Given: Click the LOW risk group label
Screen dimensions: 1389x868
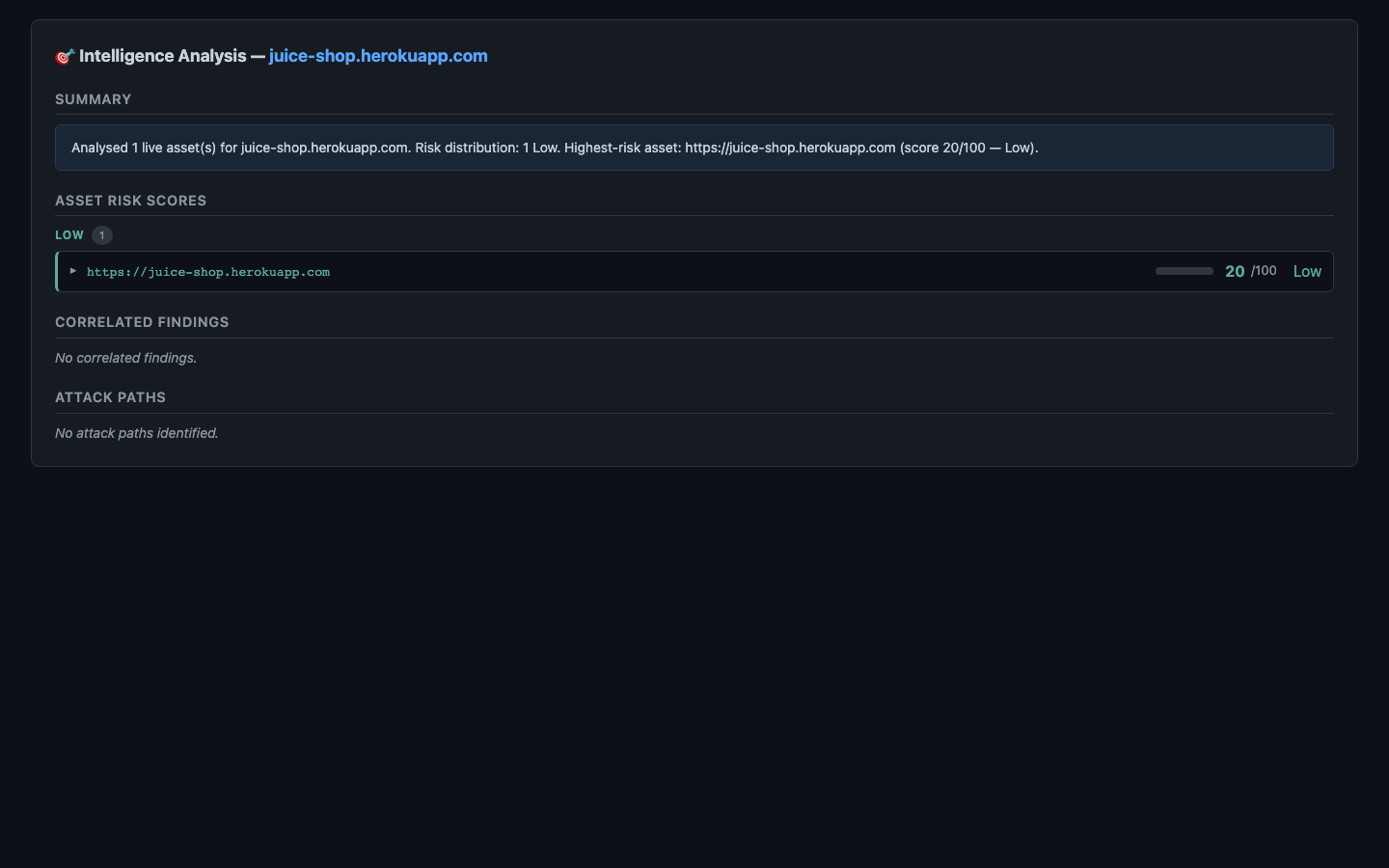Looking at the screenshot, I should click(69, 235).
